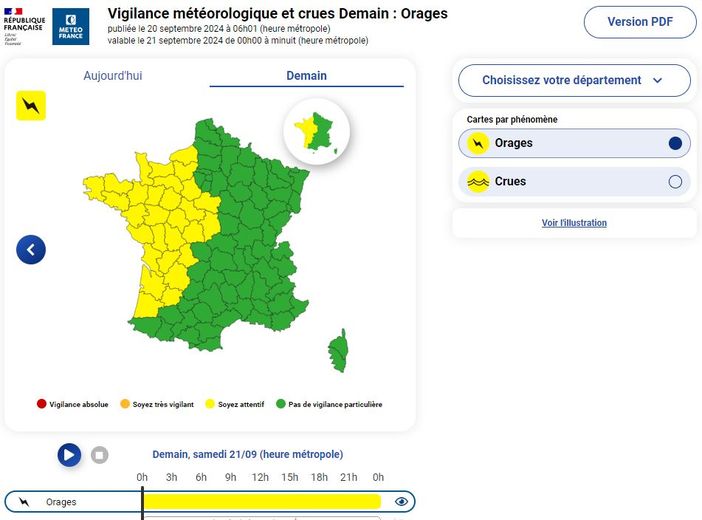Viewport: 702px width, 520px height.
Task: Click the 6h timeline marker
Action: pos(201,477)
